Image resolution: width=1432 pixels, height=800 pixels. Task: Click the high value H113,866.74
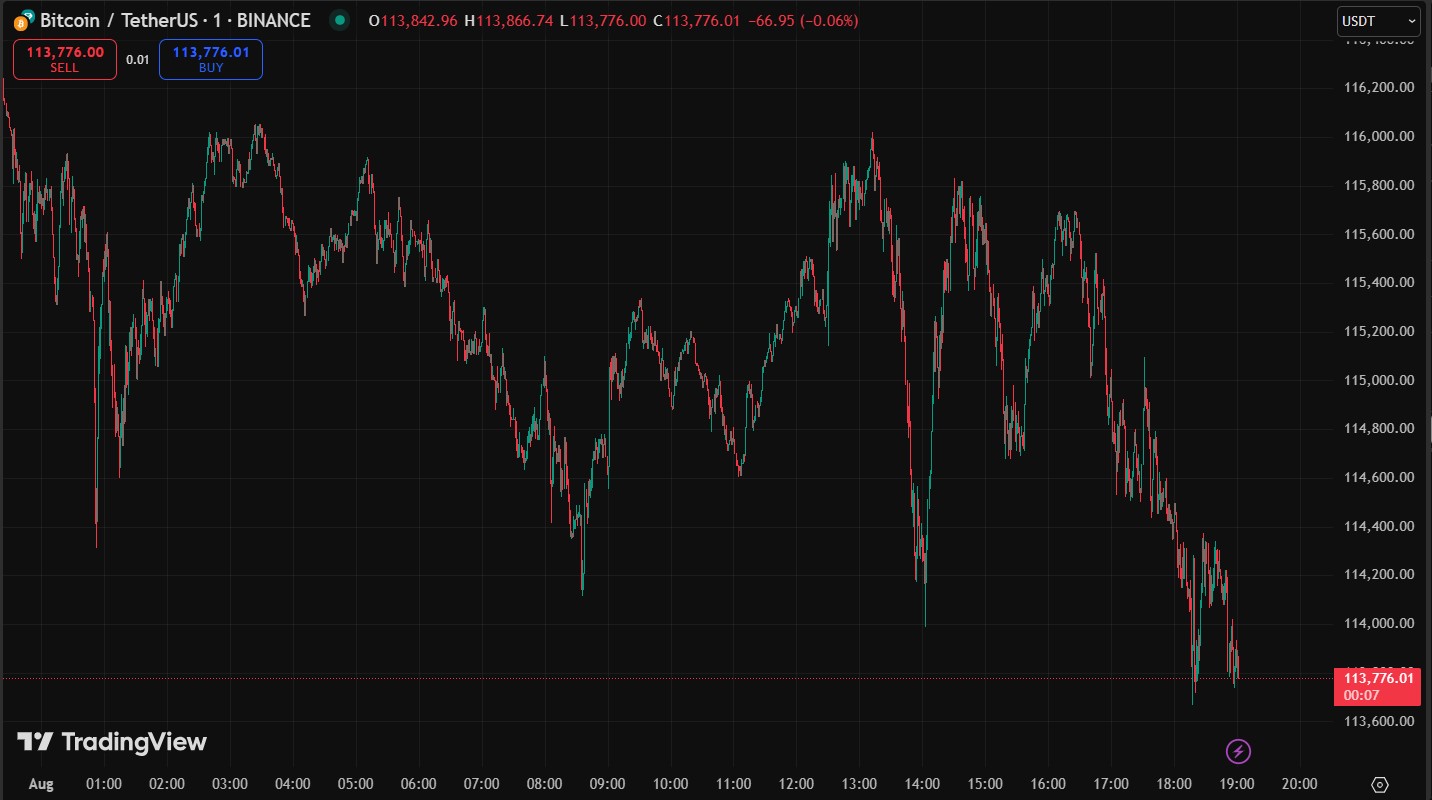(x=509, y=20)
